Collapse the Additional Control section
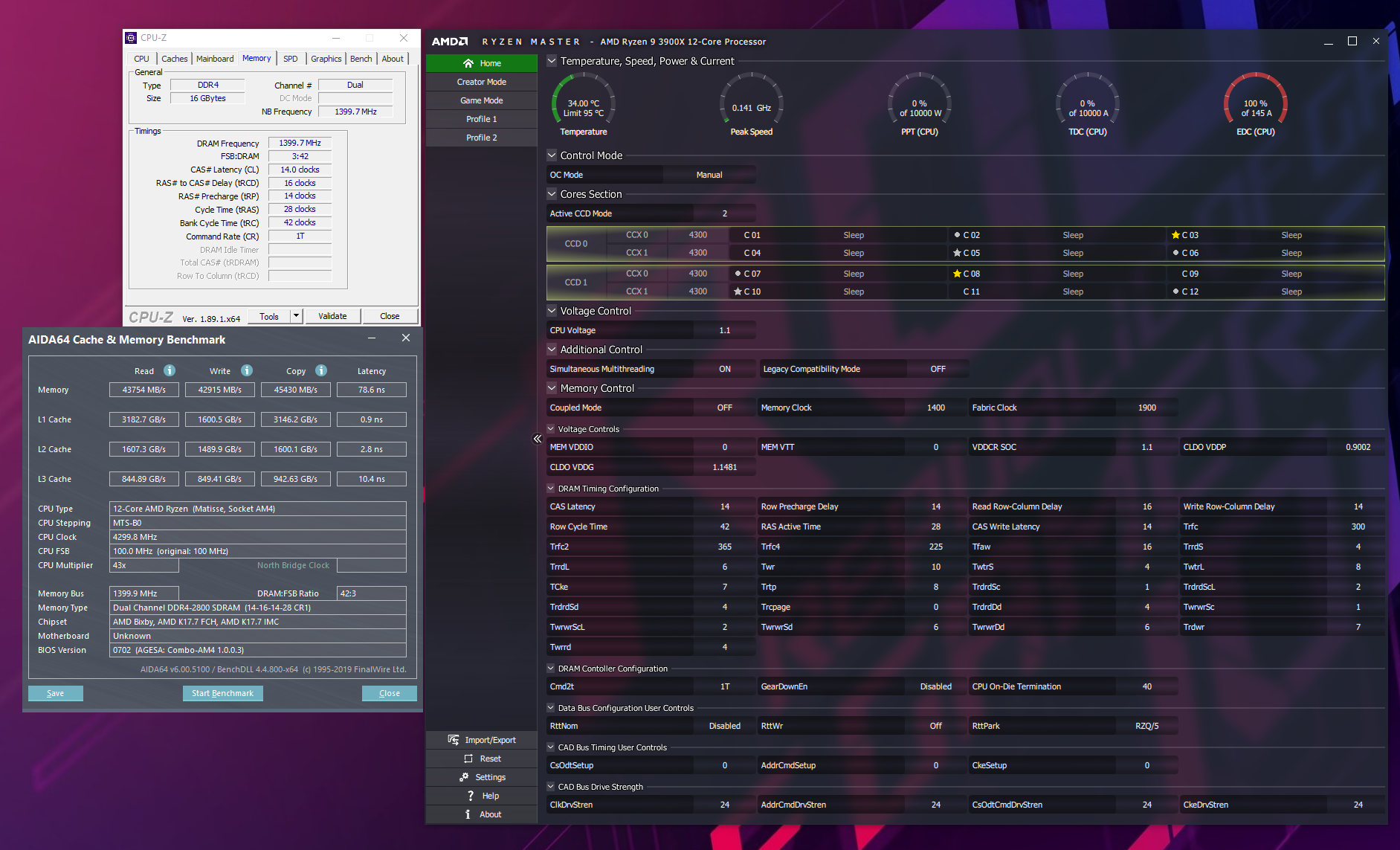 coord(552,350)
